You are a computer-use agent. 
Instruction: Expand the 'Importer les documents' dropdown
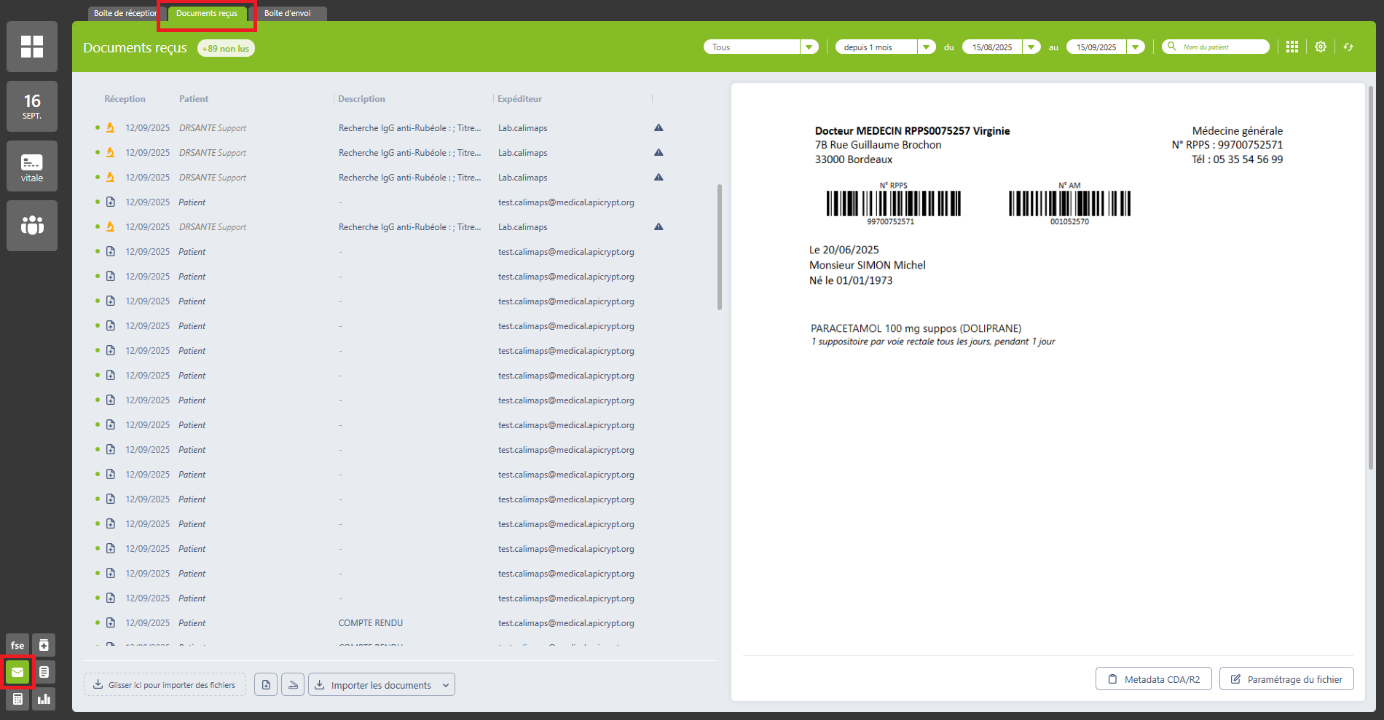click(446, 685)
